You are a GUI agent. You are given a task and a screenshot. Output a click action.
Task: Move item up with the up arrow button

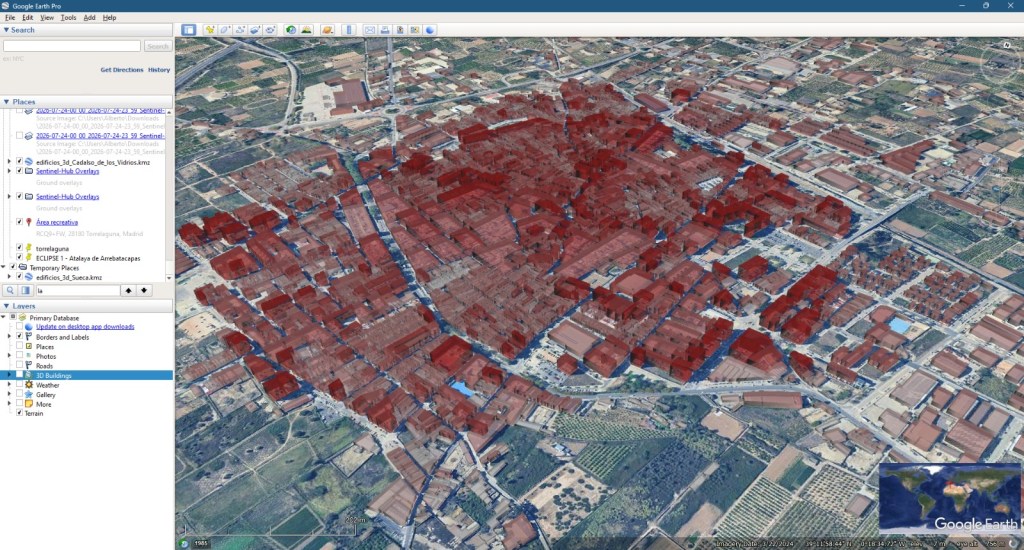pos(129,290)
